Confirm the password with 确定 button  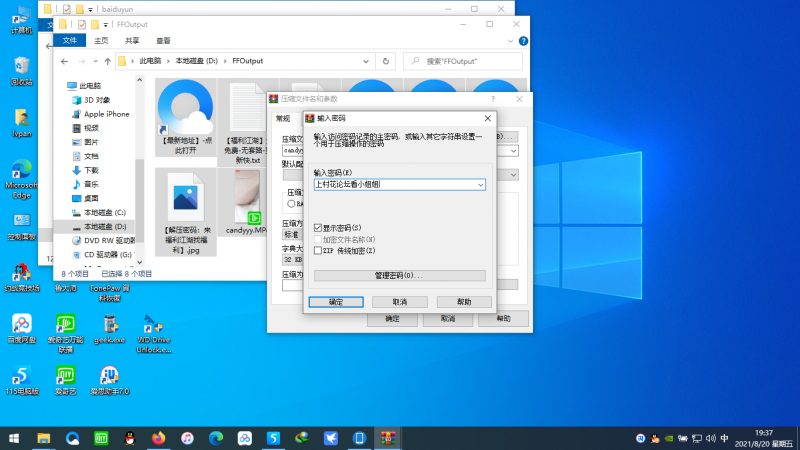[336, 301]
